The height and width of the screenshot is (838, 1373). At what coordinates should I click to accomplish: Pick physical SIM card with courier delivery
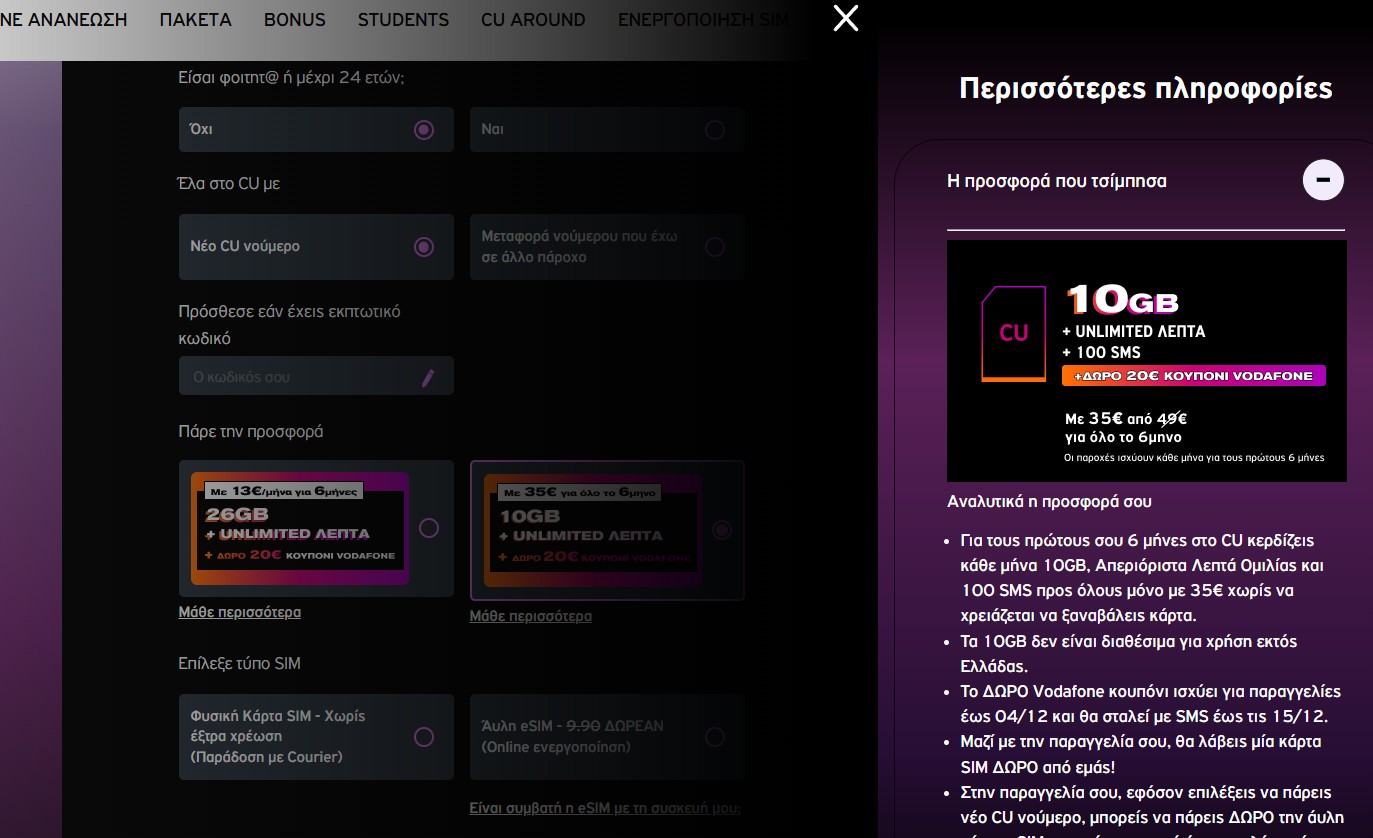point(423,737)
